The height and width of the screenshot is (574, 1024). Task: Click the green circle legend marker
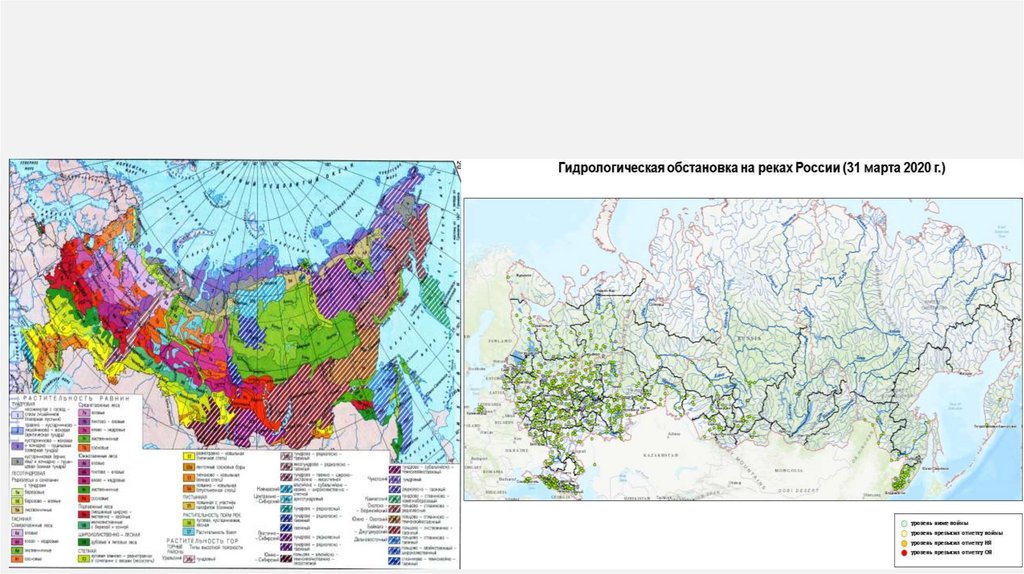coord(902,522)
